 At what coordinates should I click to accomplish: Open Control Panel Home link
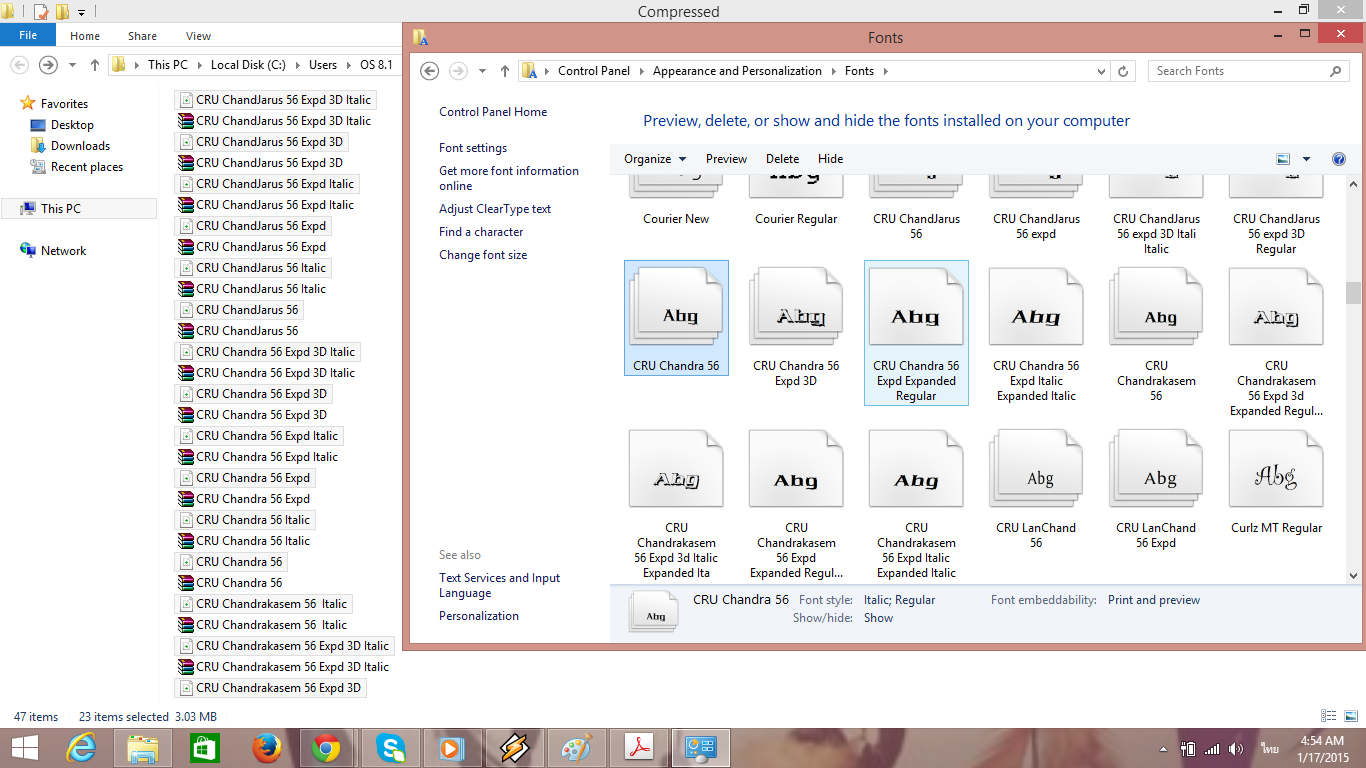(x=493, y=112)
